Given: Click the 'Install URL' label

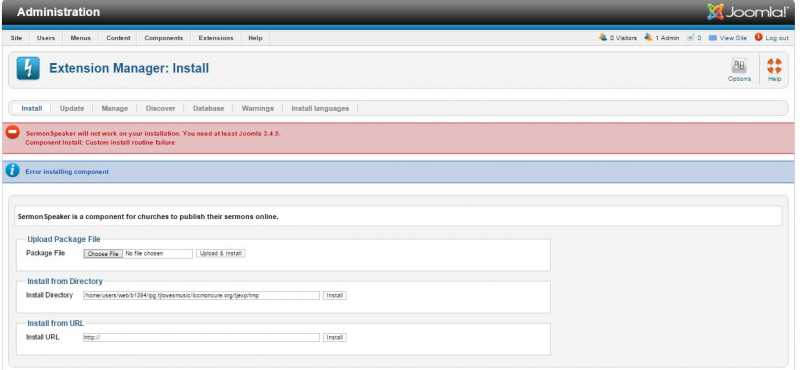Looking at the screenshot, I should tap(43, 337).
